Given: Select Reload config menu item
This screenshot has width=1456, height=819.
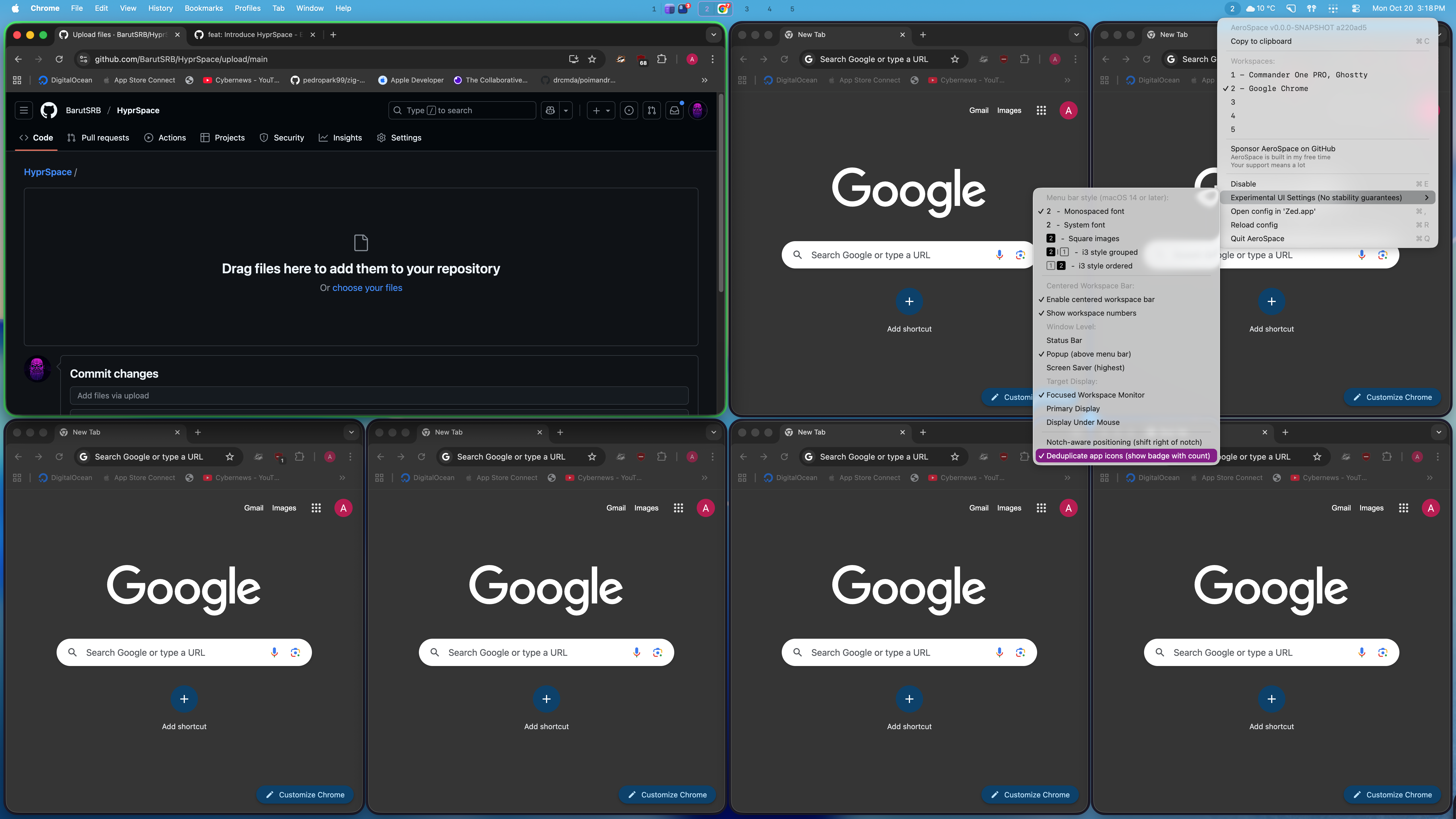Looking at the screenshot, I should pyautogui.click(x=1254, y=225).
